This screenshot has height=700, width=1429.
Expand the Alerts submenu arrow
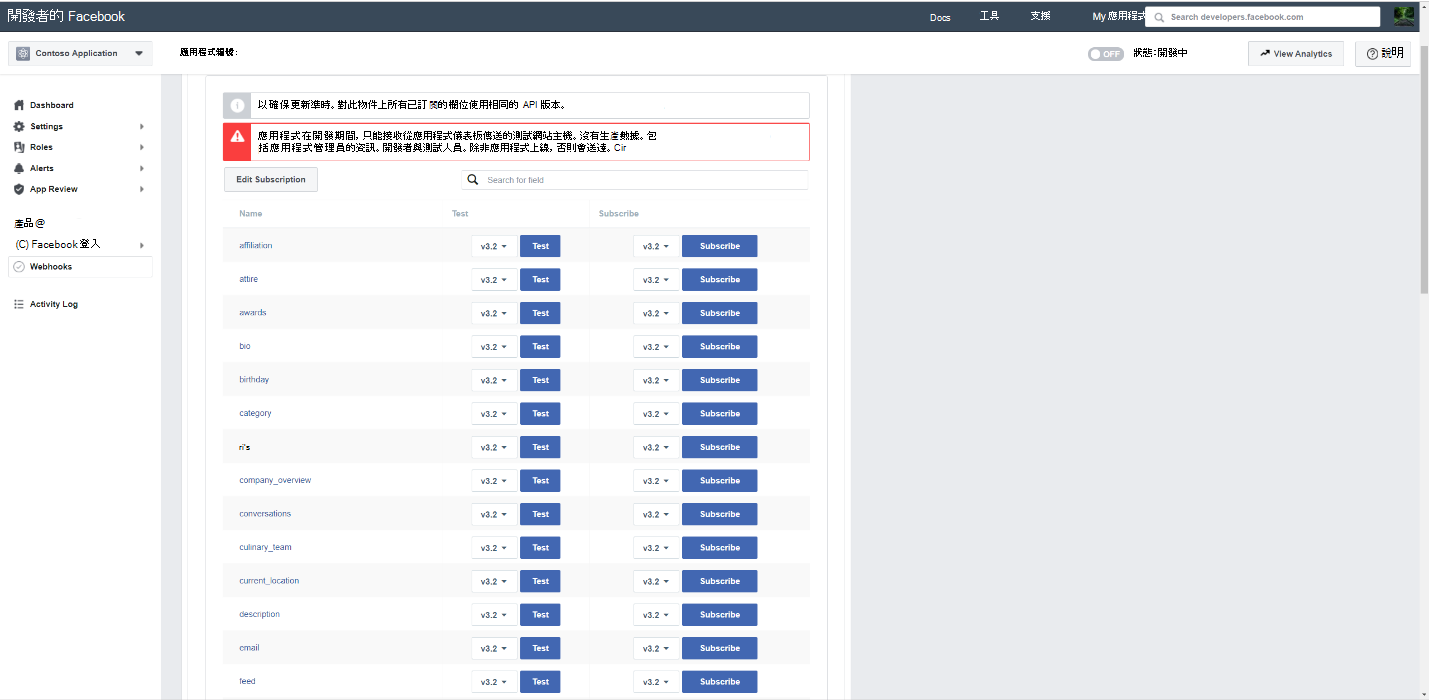point(142,168)
